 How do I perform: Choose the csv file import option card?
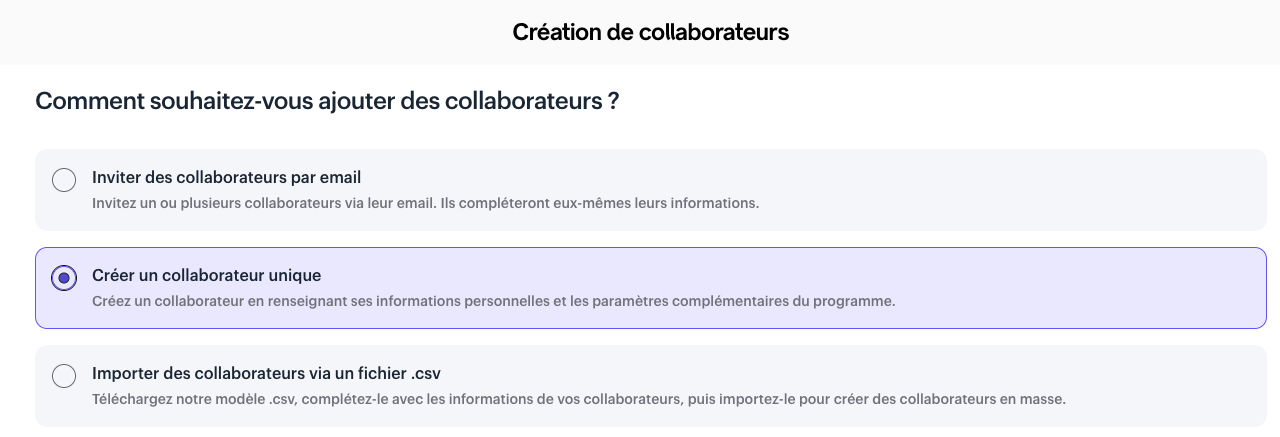pyautogui.click(x=651, y=386)
